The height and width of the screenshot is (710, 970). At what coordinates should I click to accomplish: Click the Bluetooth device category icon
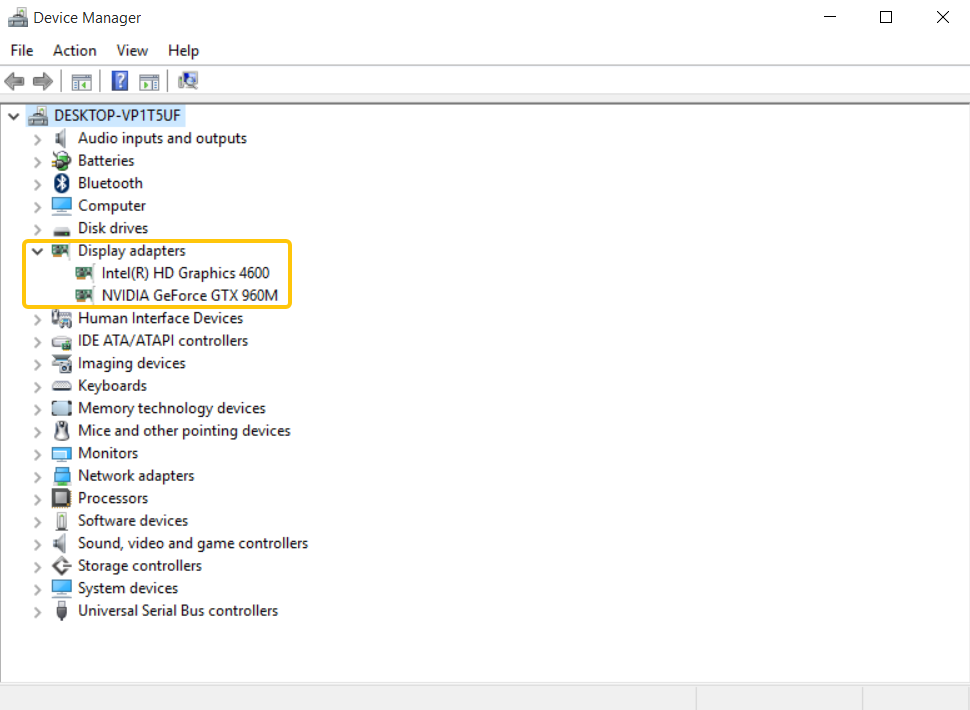61,183
